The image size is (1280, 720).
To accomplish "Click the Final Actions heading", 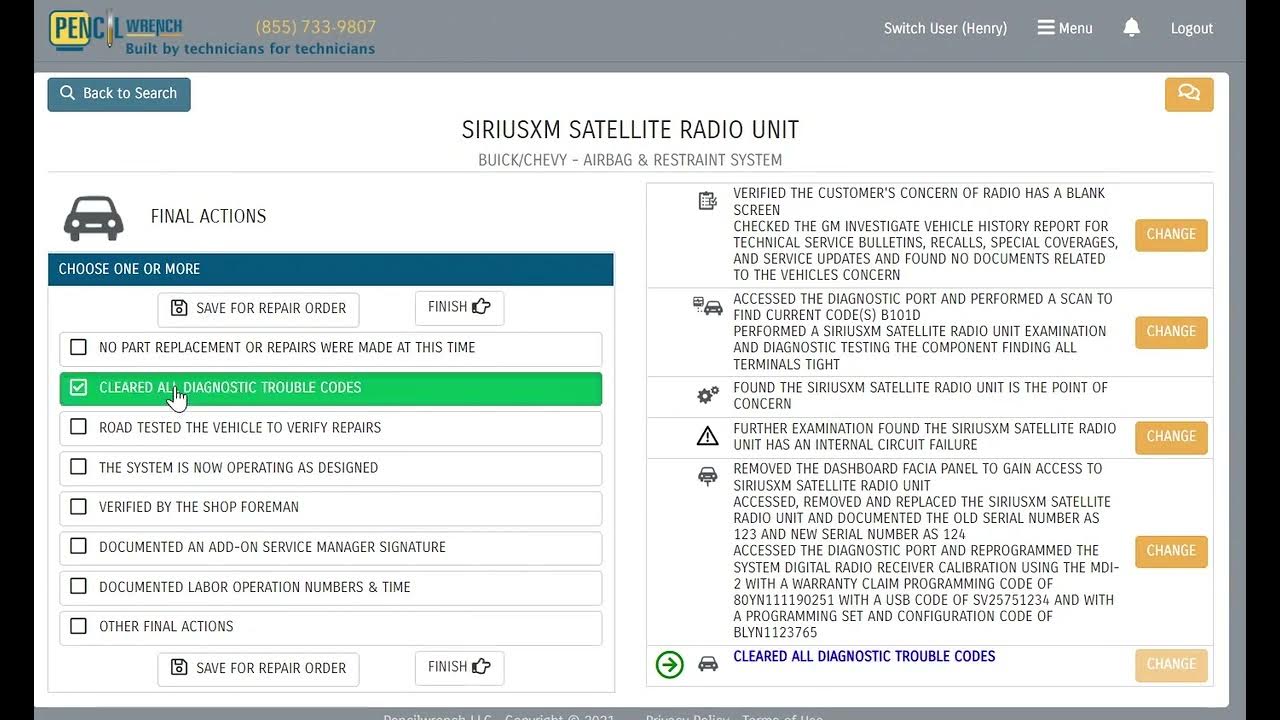I will [208, 217].
